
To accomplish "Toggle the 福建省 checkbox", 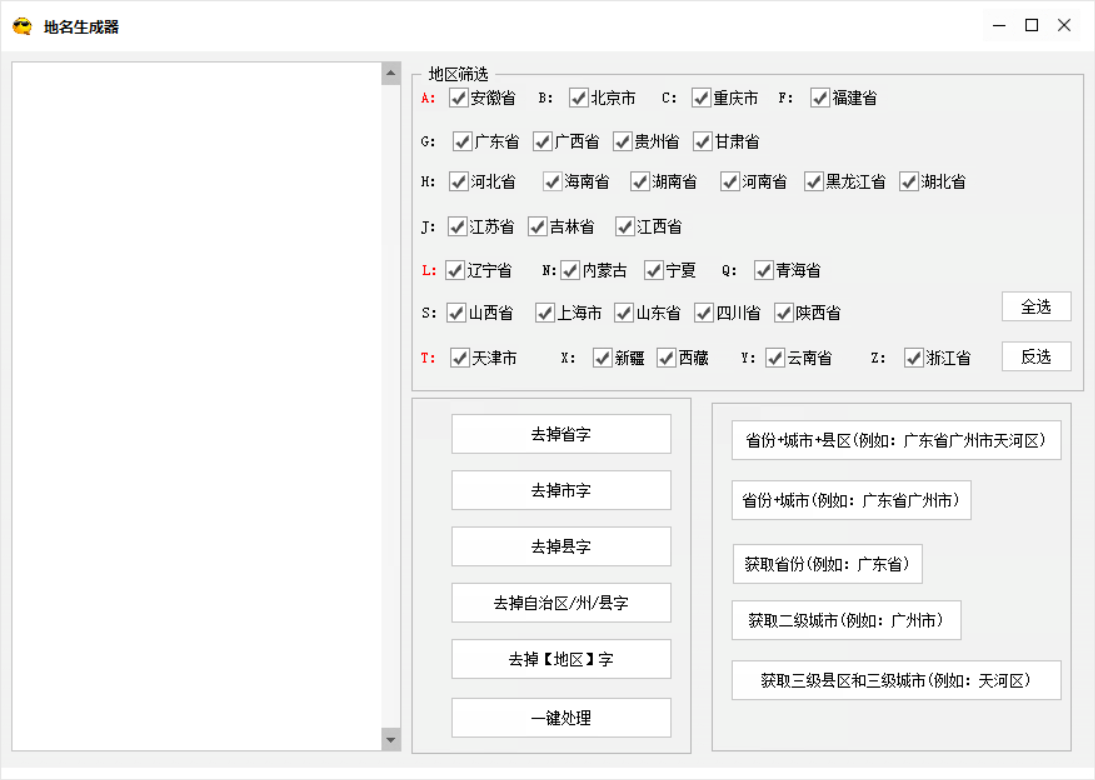I will point(820,98).
